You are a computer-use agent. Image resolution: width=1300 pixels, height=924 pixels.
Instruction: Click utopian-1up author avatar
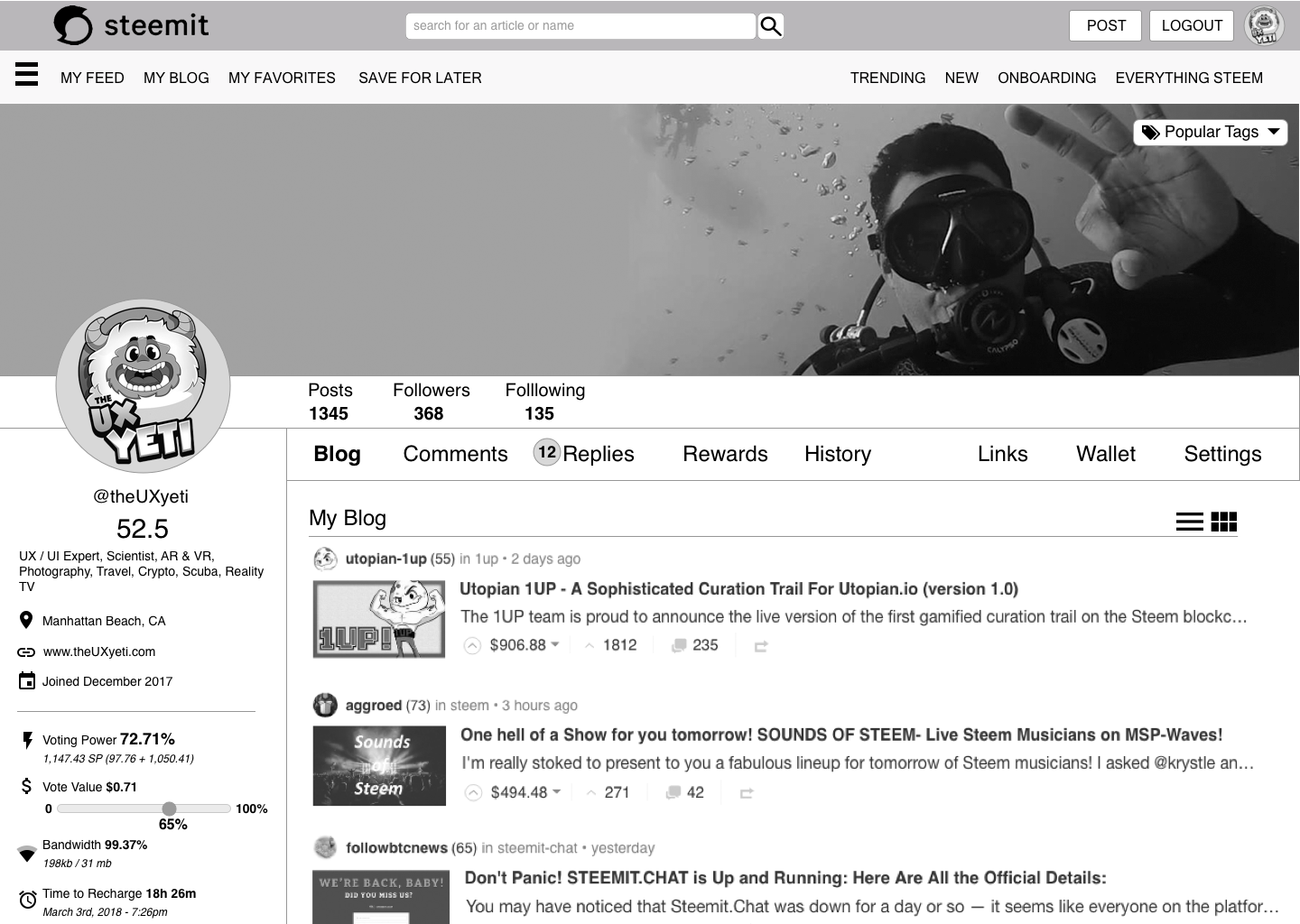click(325, 559)
